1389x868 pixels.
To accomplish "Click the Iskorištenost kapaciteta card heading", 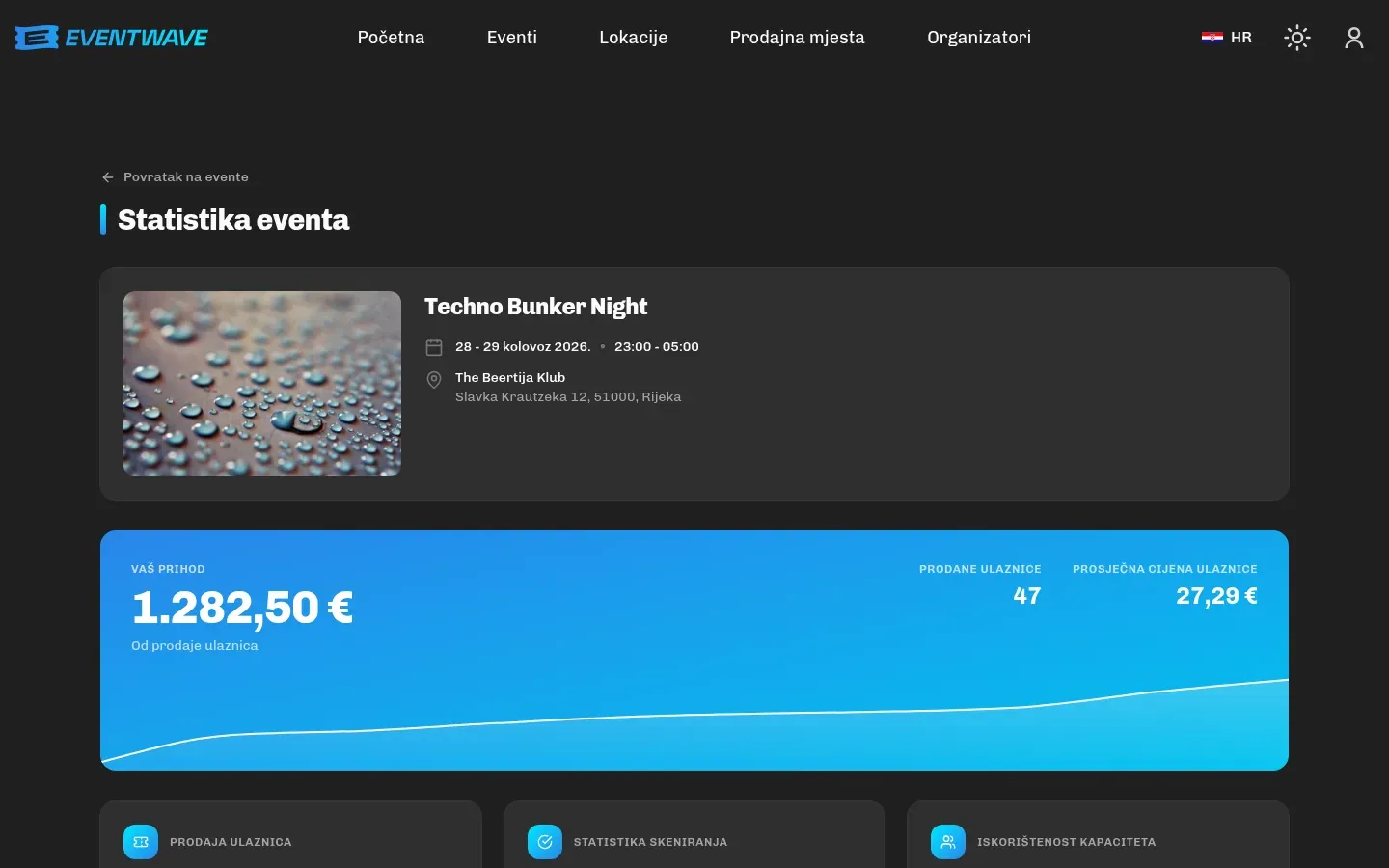I will pyautogui.click(x=1066, y=842).
